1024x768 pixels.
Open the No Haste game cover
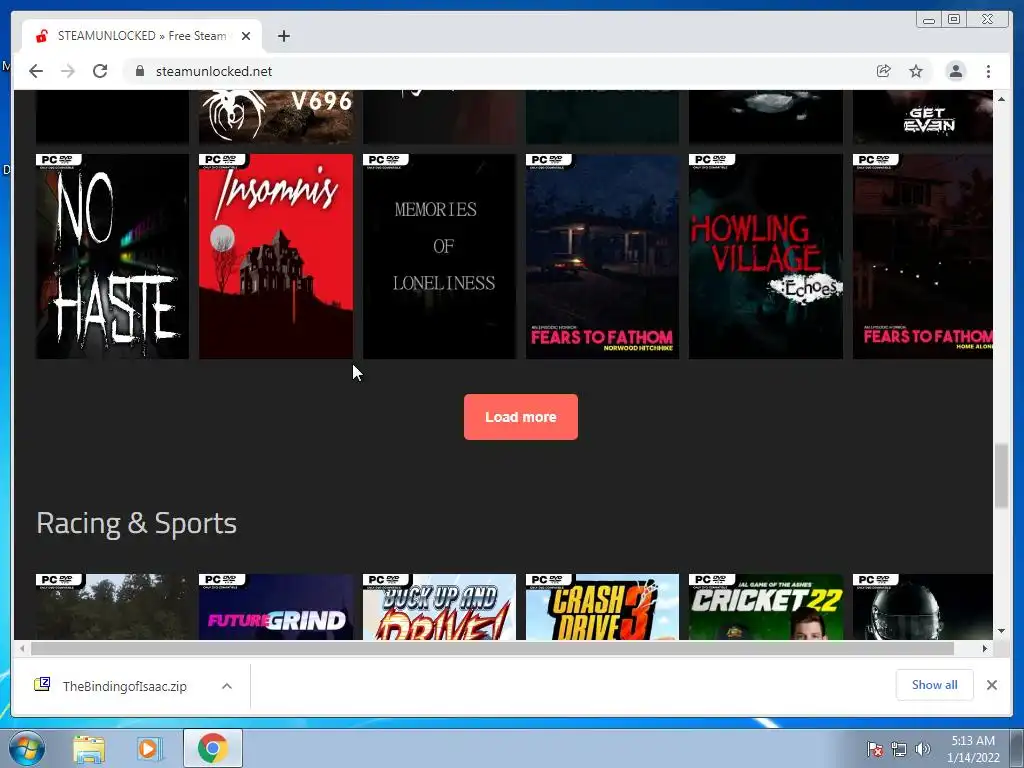(x=112, y=256)
